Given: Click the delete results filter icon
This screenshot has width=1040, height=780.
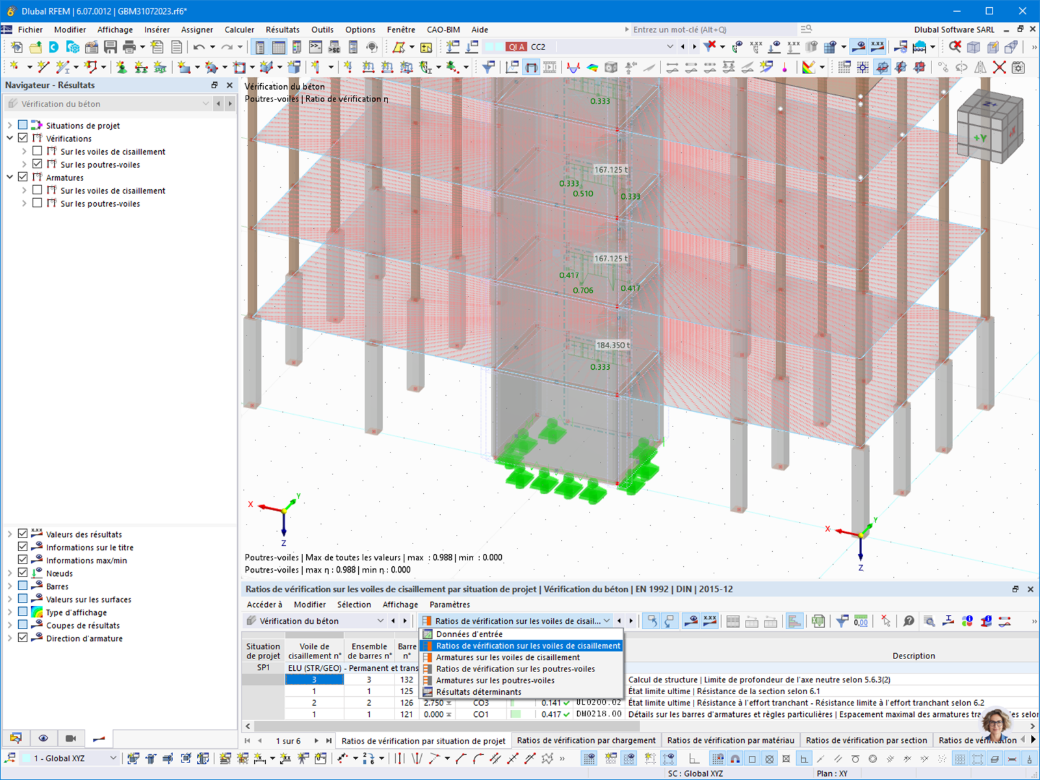Looking at the screenshot, I should click(x=710, y=47).
